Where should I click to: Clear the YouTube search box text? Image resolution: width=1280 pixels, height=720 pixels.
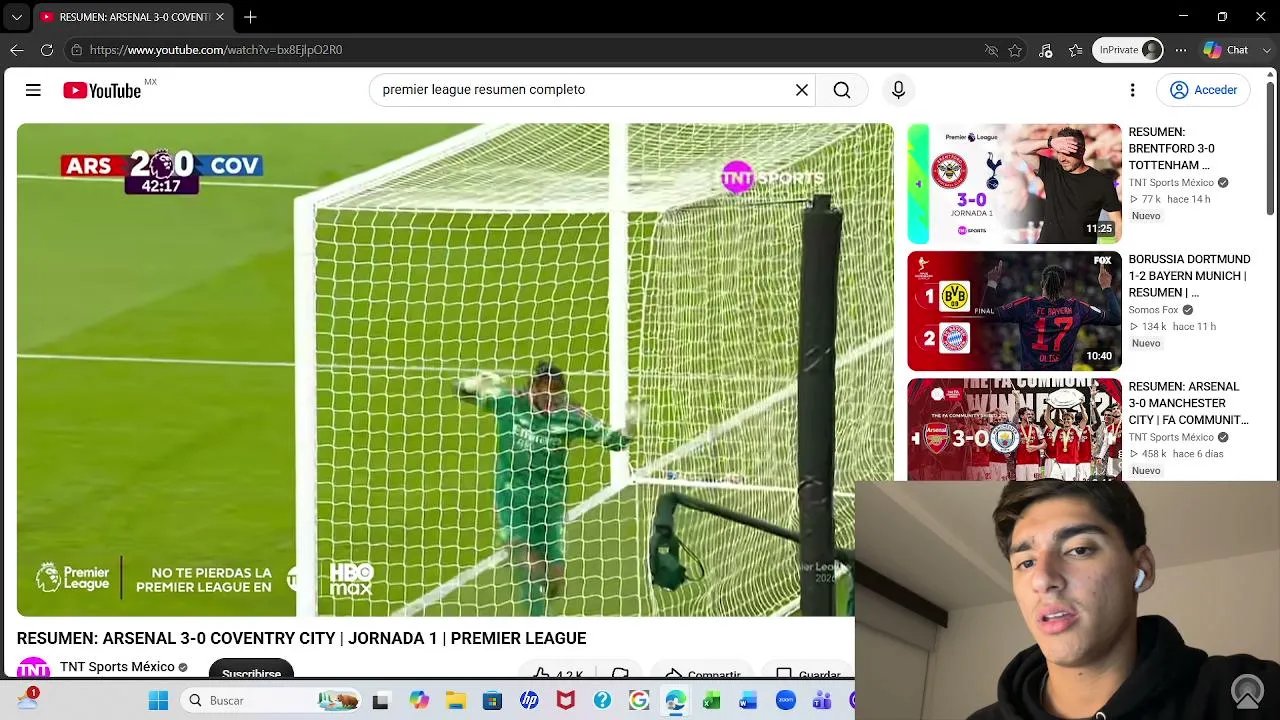click(x=802, y=90)
